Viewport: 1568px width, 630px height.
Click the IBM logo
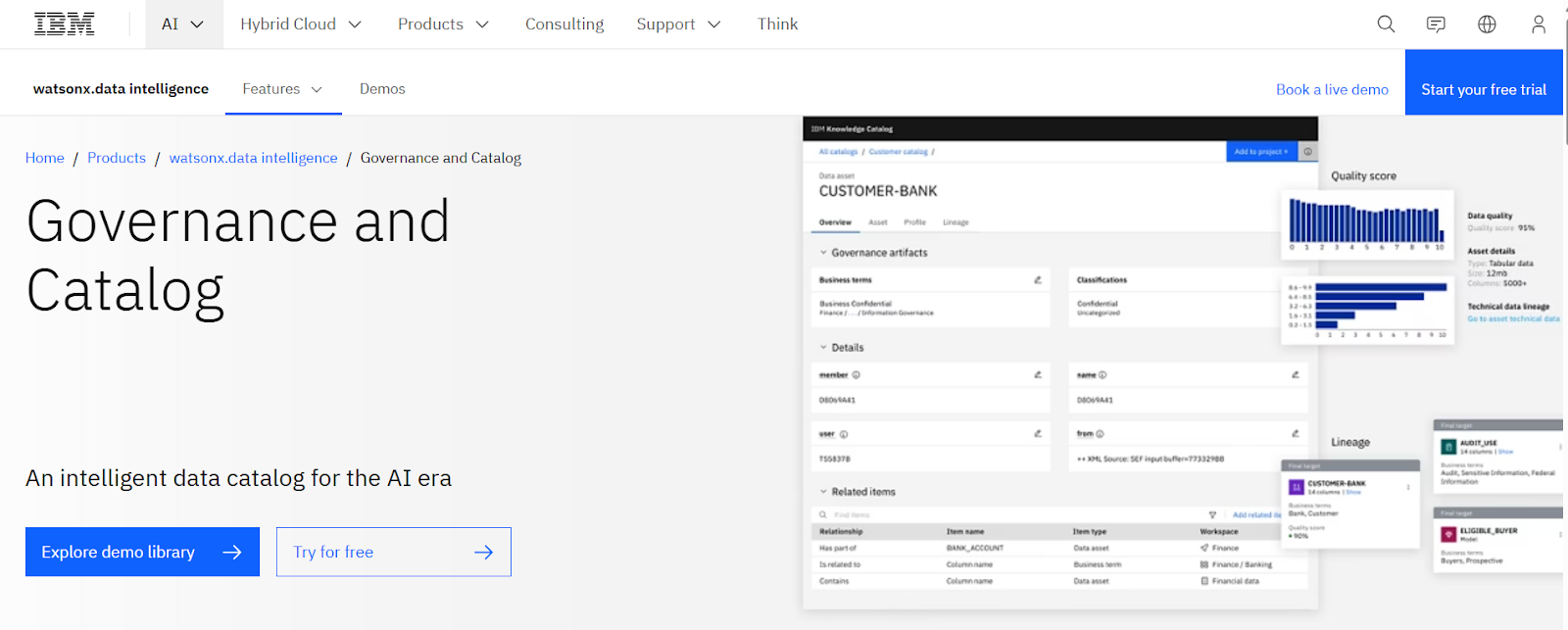pyautogui.click(x=65, y=24)
